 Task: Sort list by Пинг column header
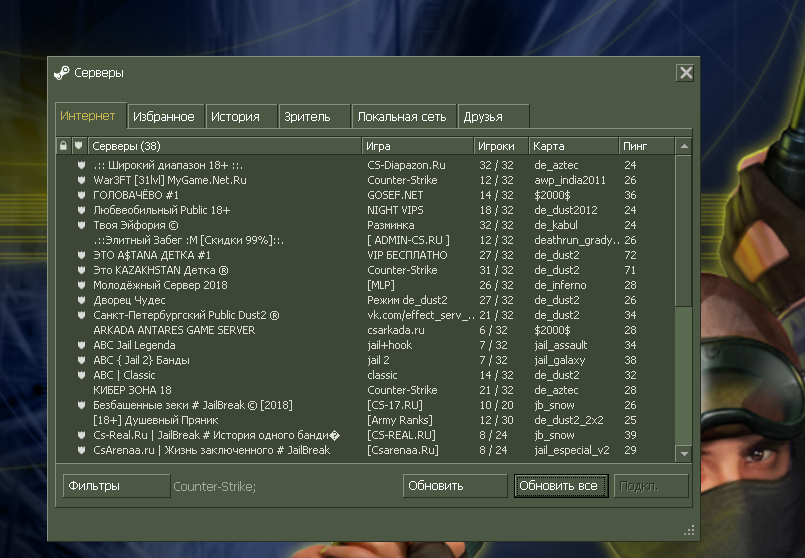[x=646, y=146]
